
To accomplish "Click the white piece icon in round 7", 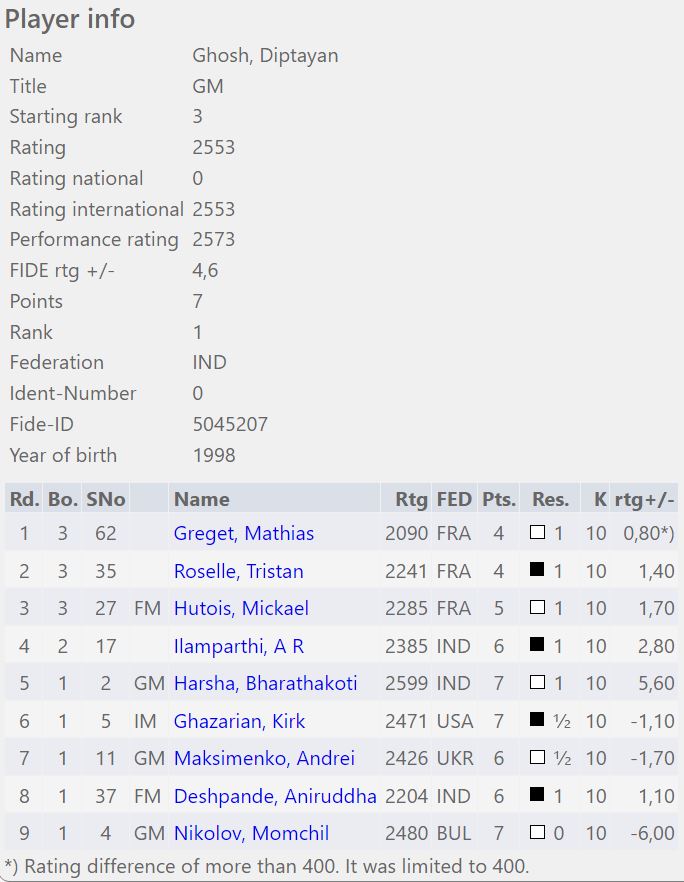I will (x=537, y=757).
